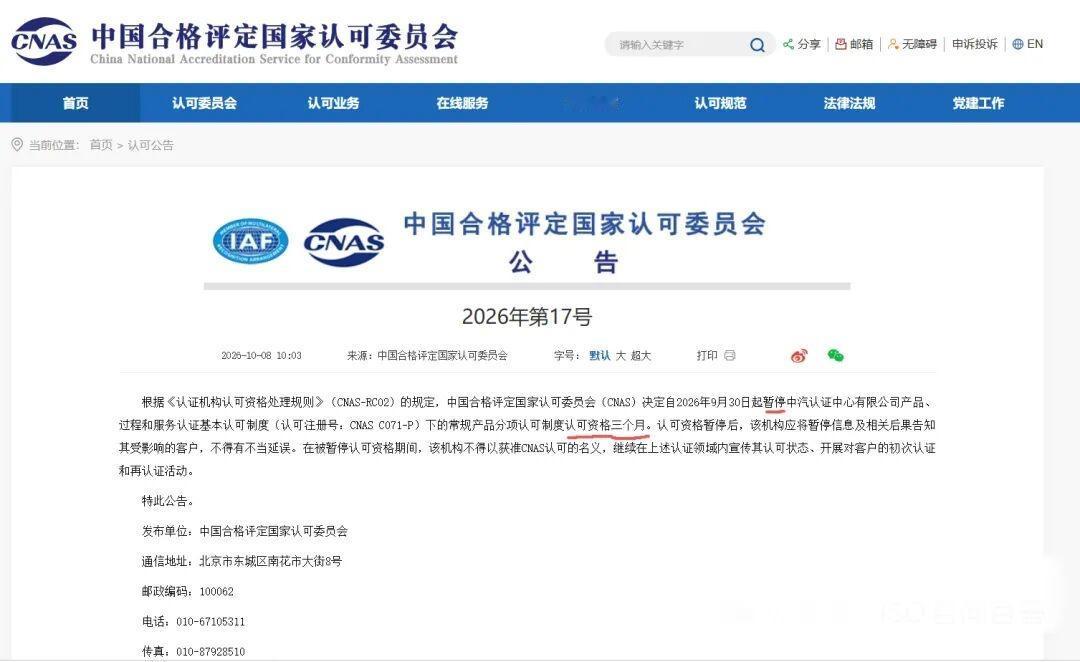Image resolution: width=1080 pixels, height=662 pixels.
Task: Open the 在线服务 navigation menu
Action: click(462, 103)
